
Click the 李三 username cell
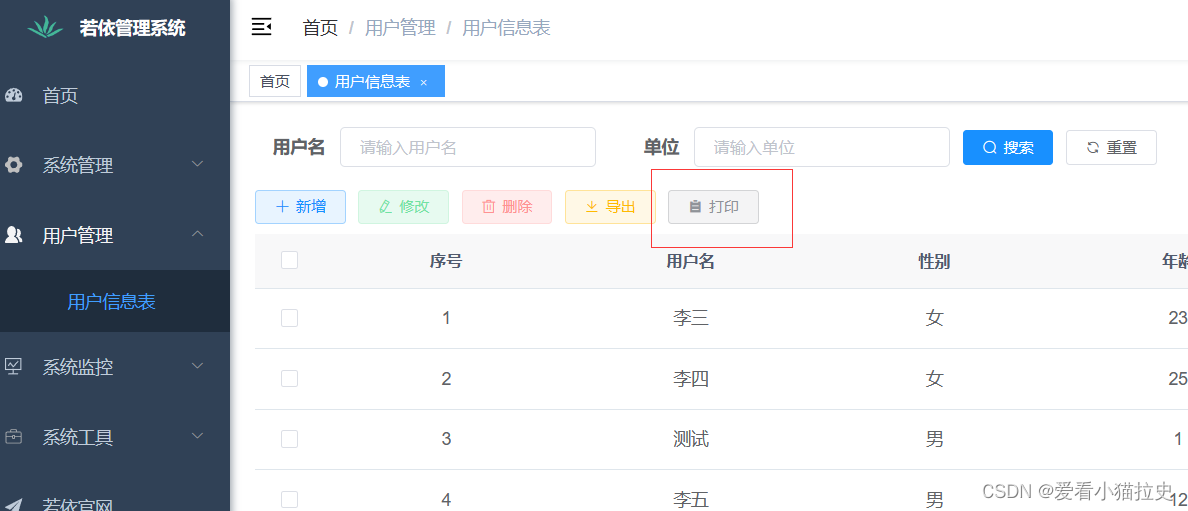pos(690,318)
